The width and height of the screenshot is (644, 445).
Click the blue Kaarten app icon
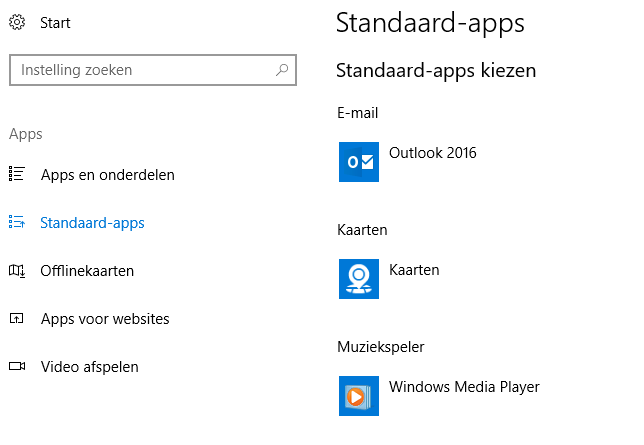point(359,278)
